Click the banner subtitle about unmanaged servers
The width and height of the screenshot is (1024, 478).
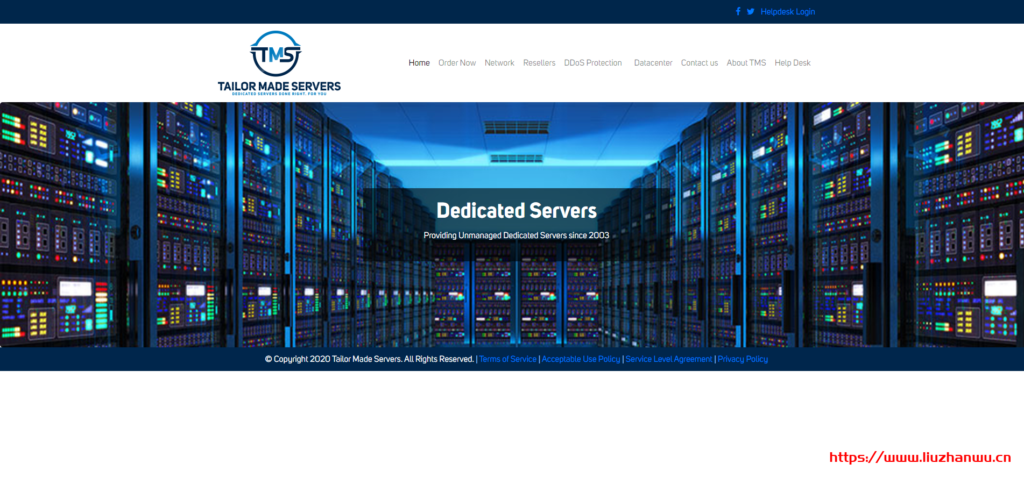point(516,236)
